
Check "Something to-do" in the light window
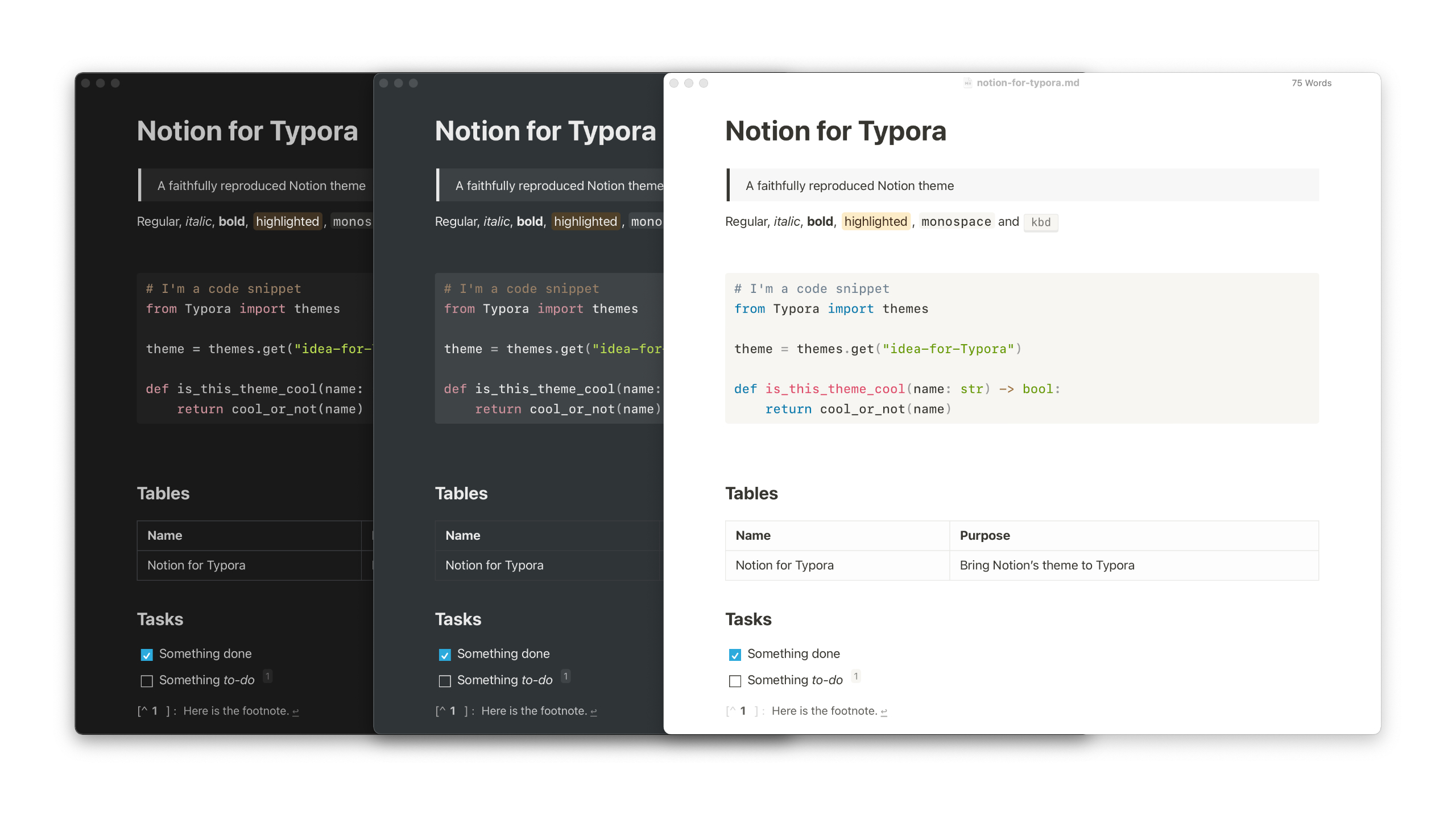[735, 681]
